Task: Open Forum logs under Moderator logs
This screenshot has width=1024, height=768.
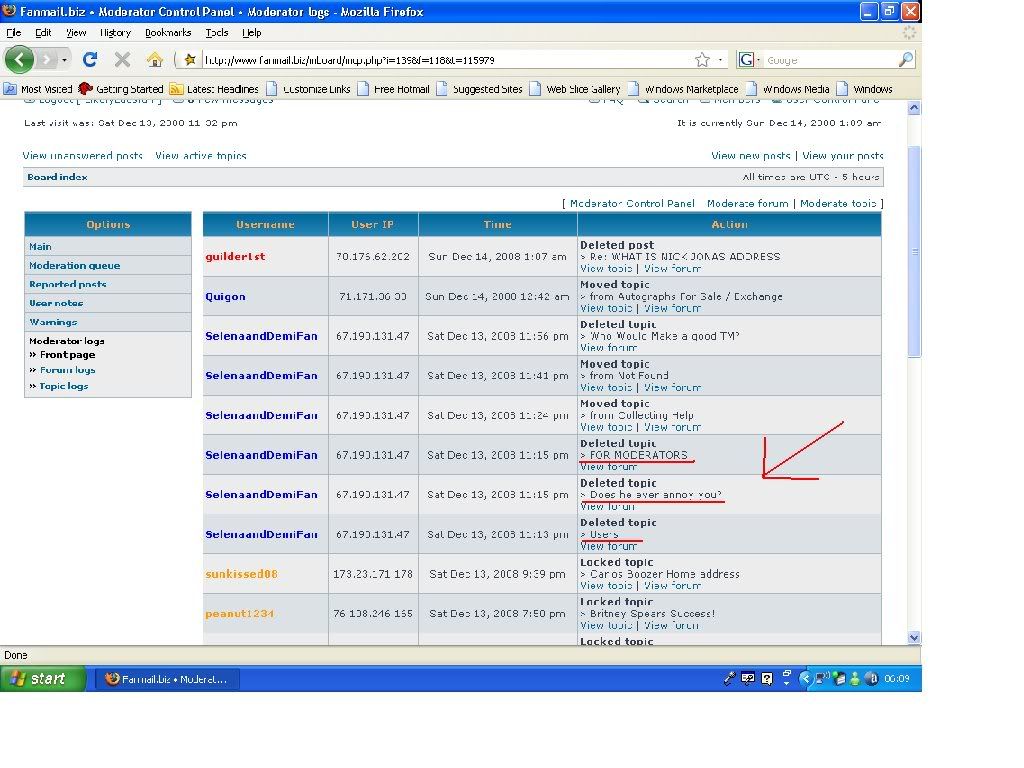Action: point(67,370)
